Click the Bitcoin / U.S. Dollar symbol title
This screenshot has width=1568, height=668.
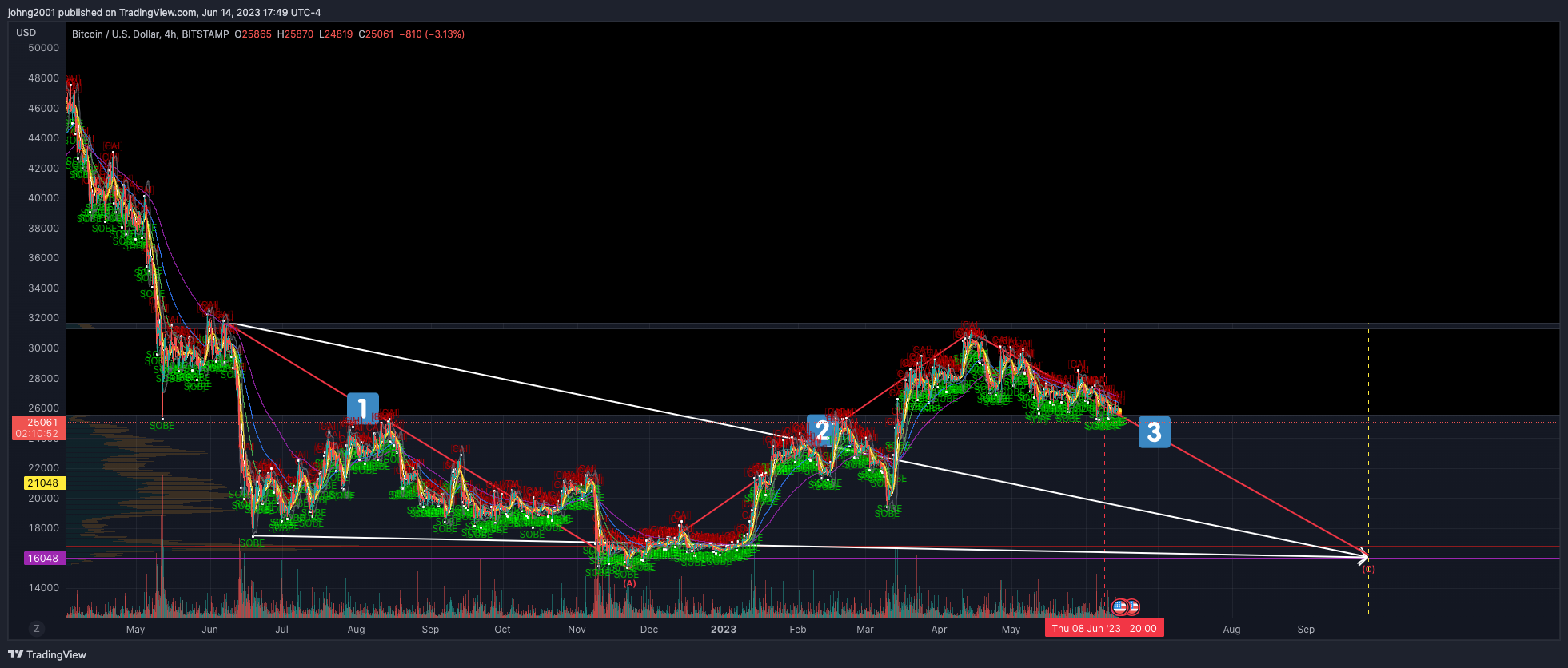click(150, 34)
